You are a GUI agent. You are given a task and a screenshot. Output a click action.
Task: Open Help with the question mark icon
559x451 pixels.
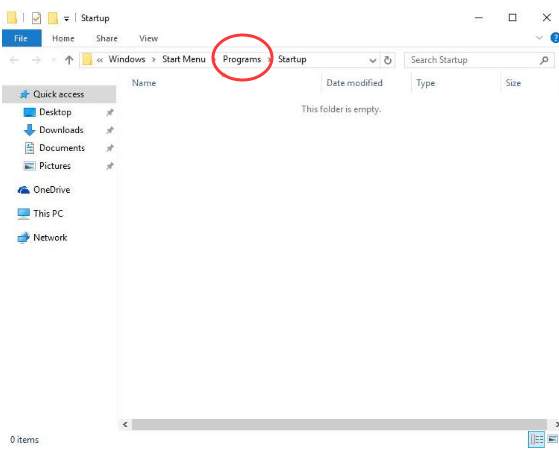point(555,38)
